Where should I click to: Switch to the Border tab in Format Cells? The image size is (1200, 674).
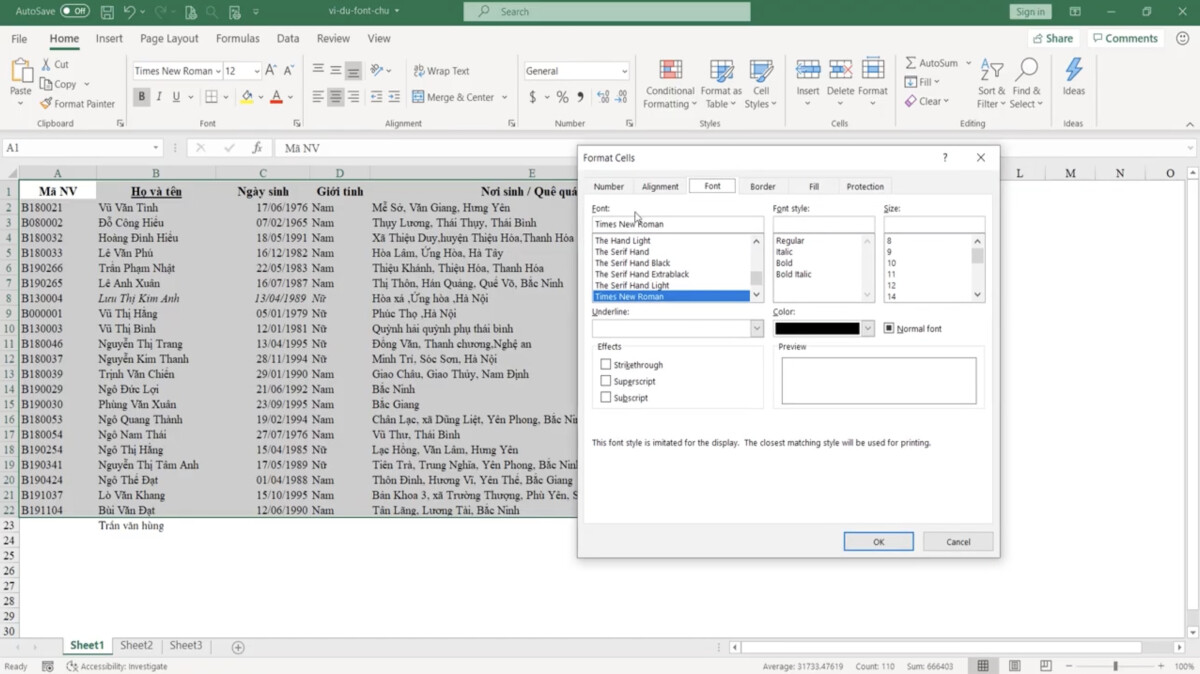pos(763,187)
